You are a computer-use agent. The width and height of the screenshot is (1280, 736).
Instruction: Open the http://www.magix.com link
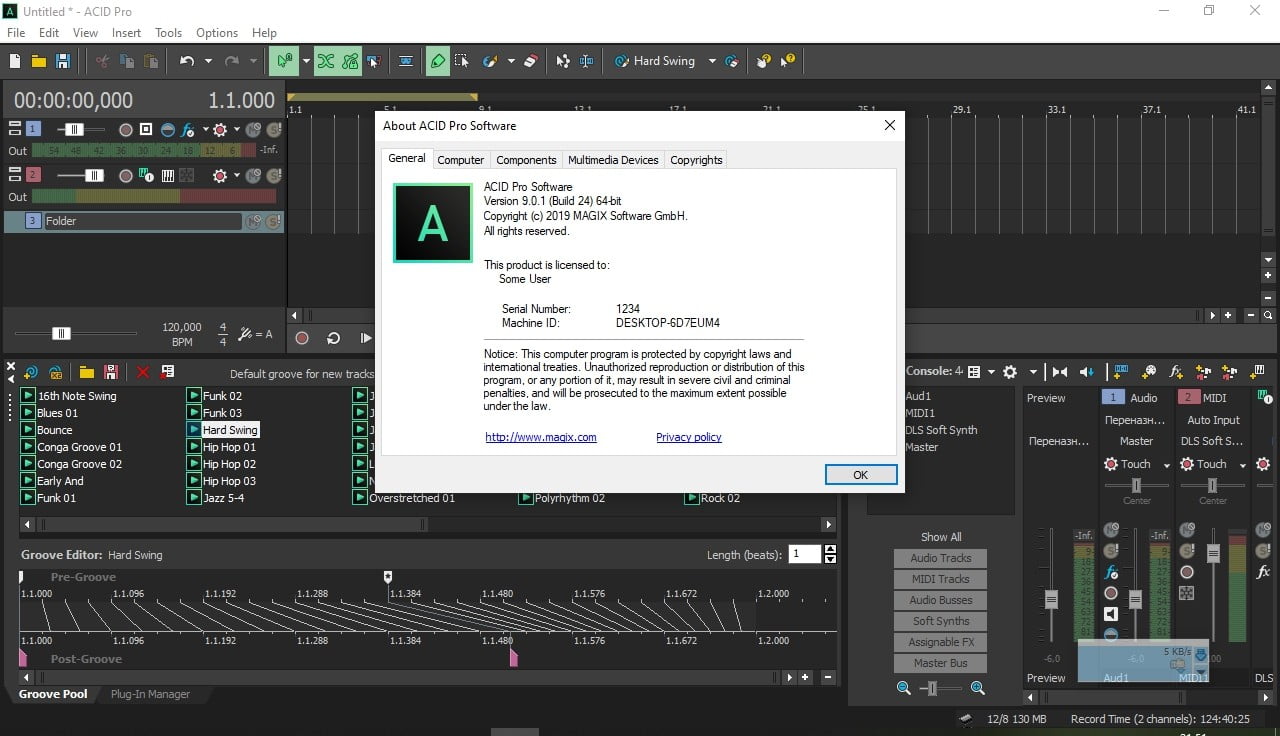click(541, 437)
